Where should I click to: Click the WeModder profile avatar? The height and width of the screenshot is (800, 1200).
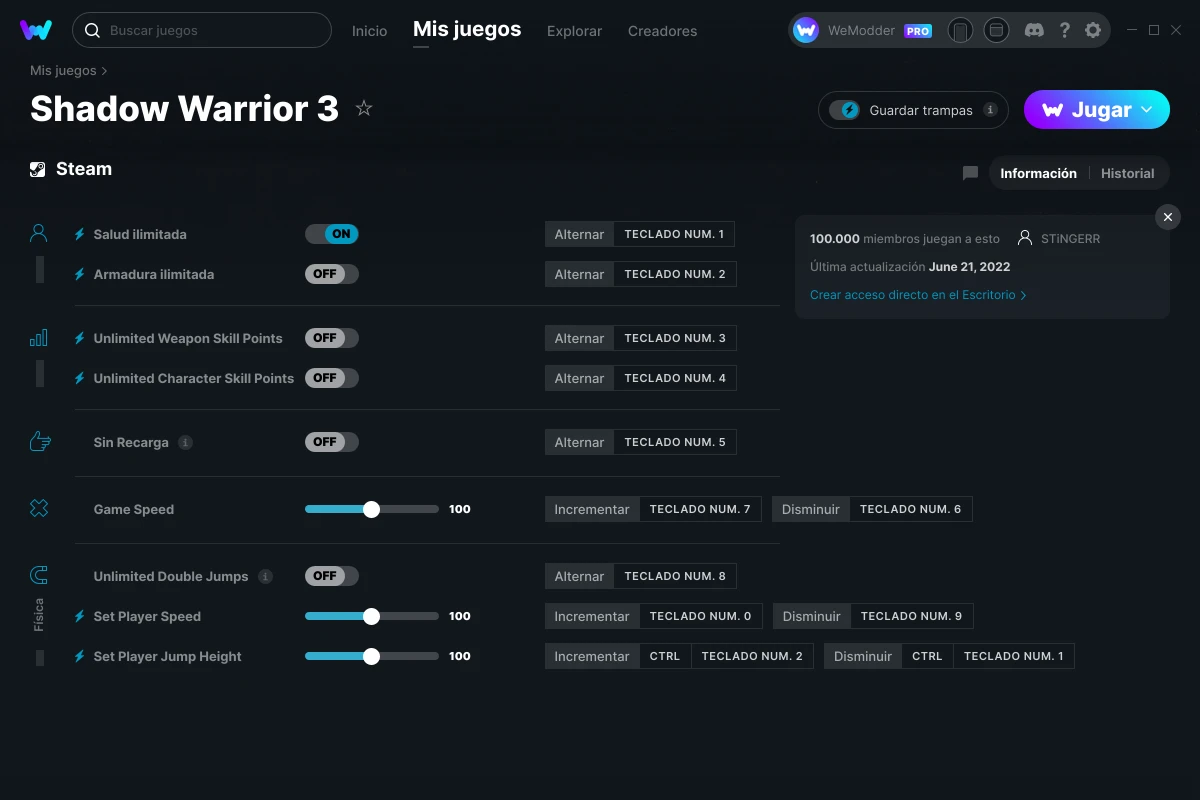pyautogui.click(x=806, y=30)
